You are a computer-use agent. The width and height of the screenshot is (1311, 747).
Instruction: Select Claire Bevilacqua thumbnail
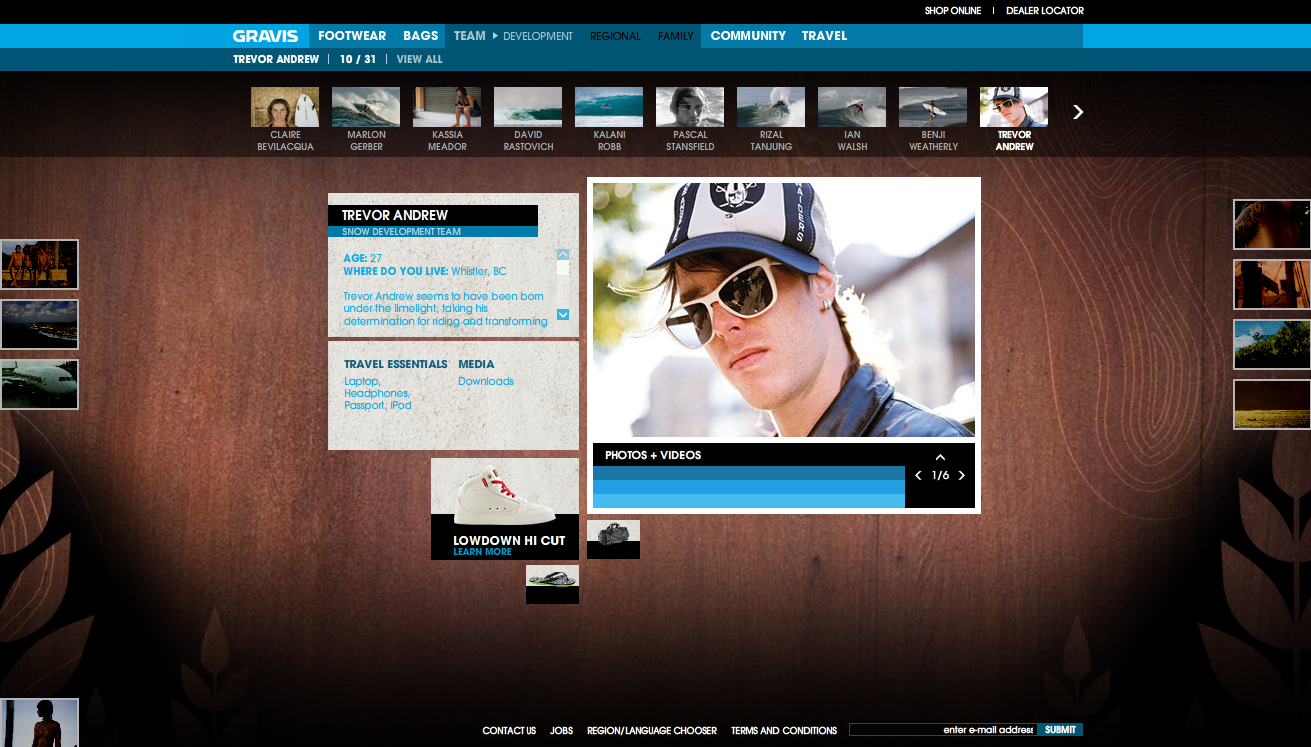285,107
